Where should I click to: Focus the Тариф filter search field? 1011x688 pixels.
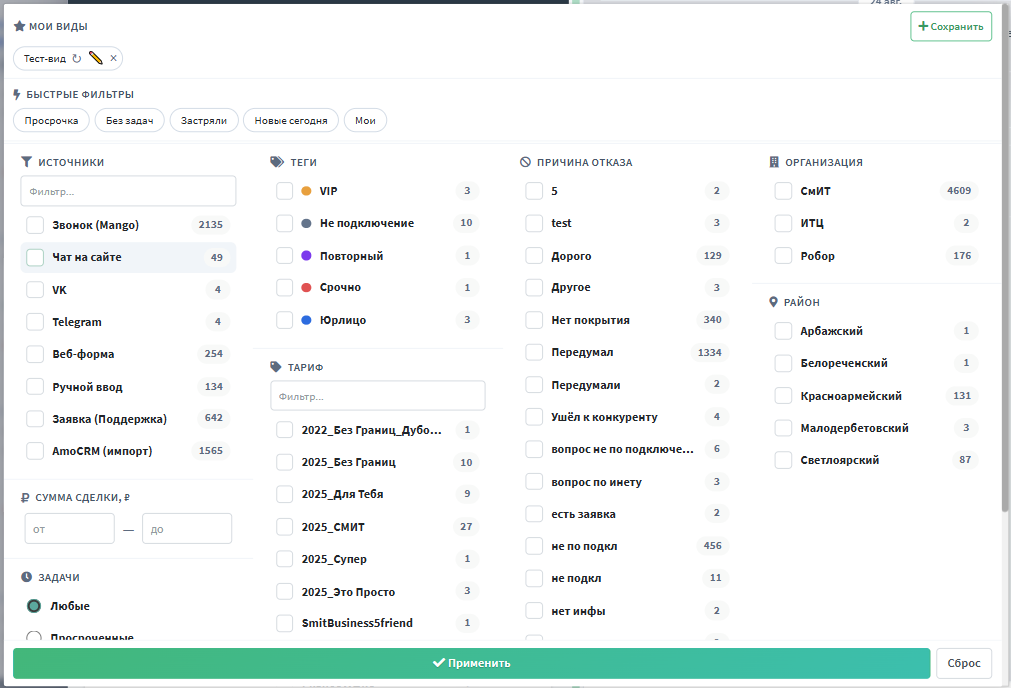click(x=378, y=396)
